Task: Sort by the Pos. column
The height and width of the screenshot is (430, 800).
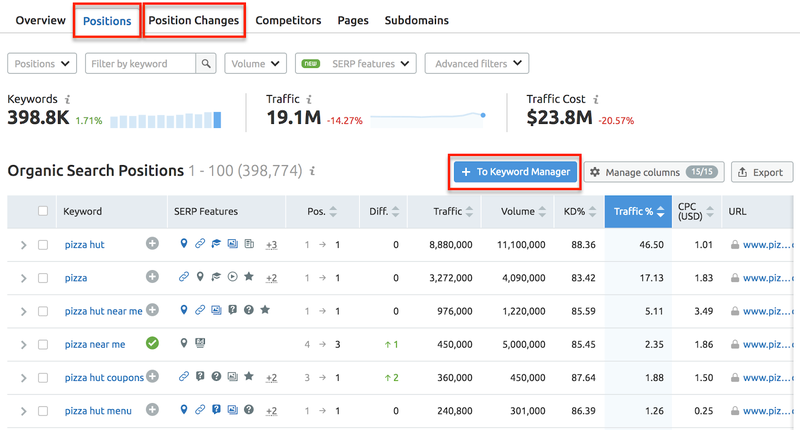Action: coord(322,212)
